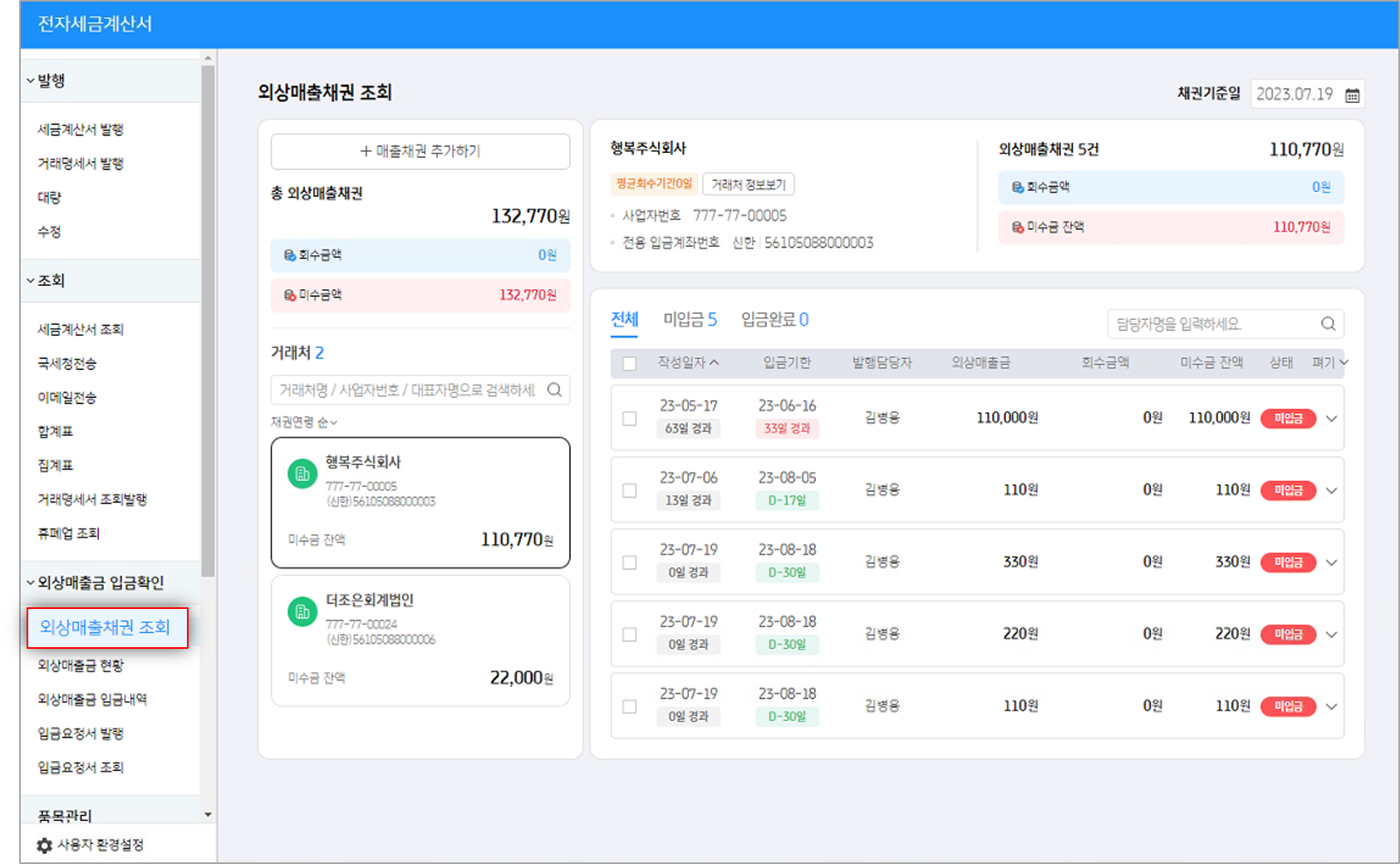Open the 채권연령 순 sort dropdown
1400x864 pixels.
[x=304, y=422]
